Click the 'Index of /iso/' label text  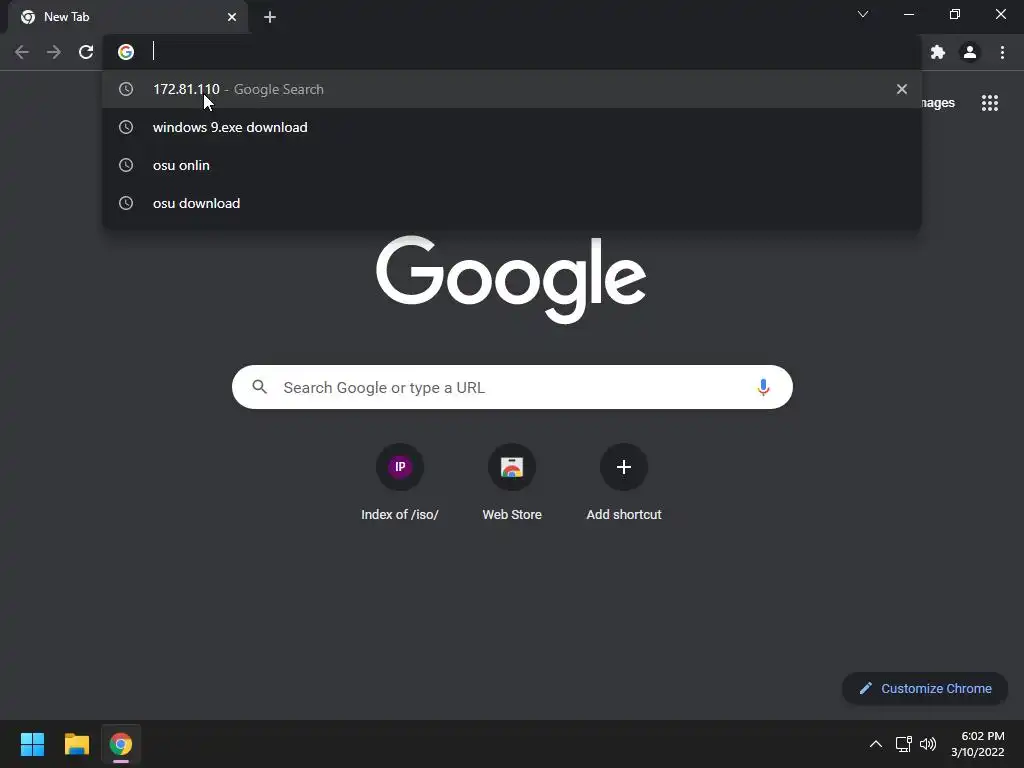pos(400,515)
